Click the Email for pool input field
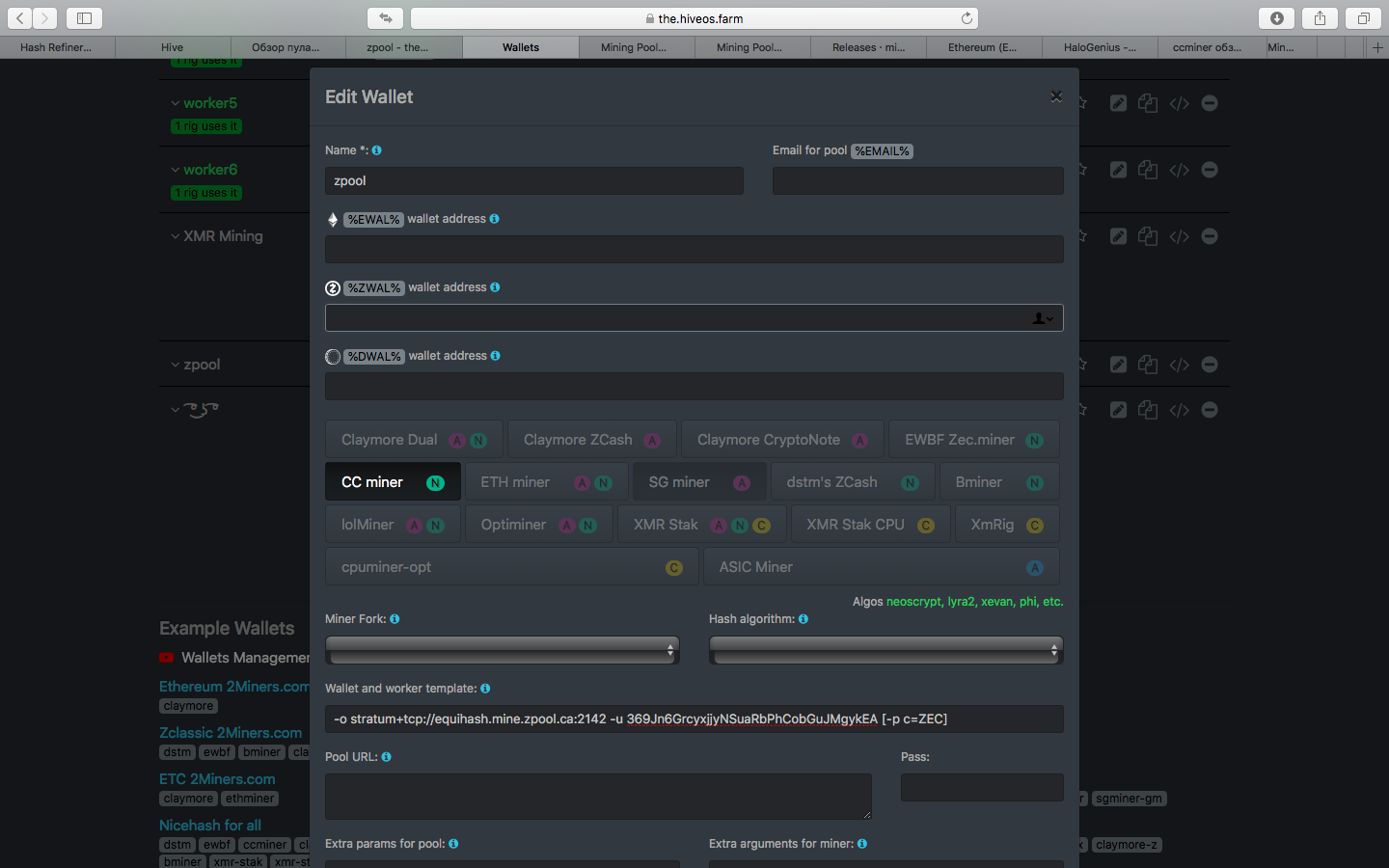This screenshot has height=868, width=1389. point(917,181)
